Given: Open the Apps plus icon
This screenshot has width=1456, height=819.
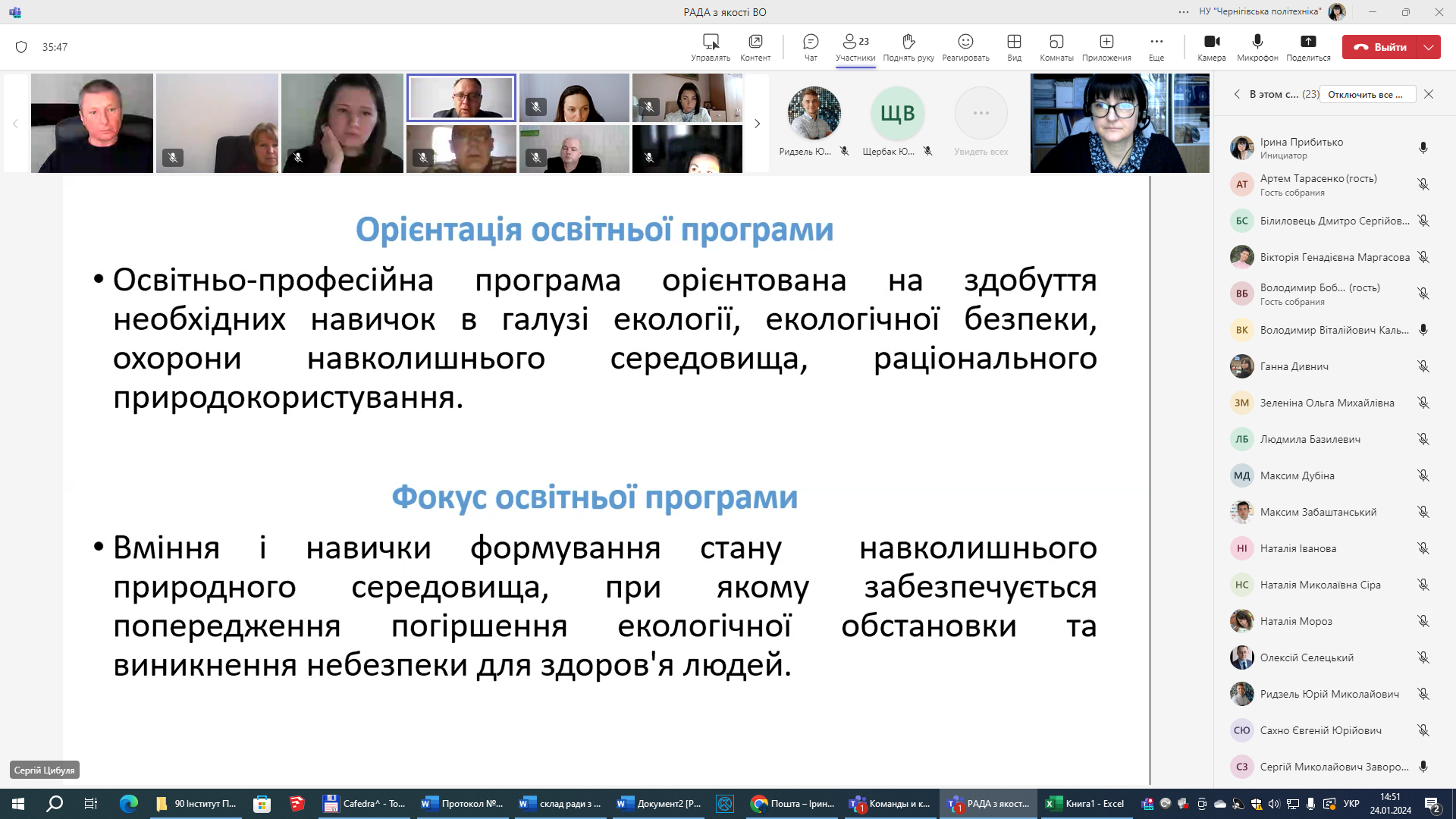Looking at the screenshot, I should (x=1106, y=42).
